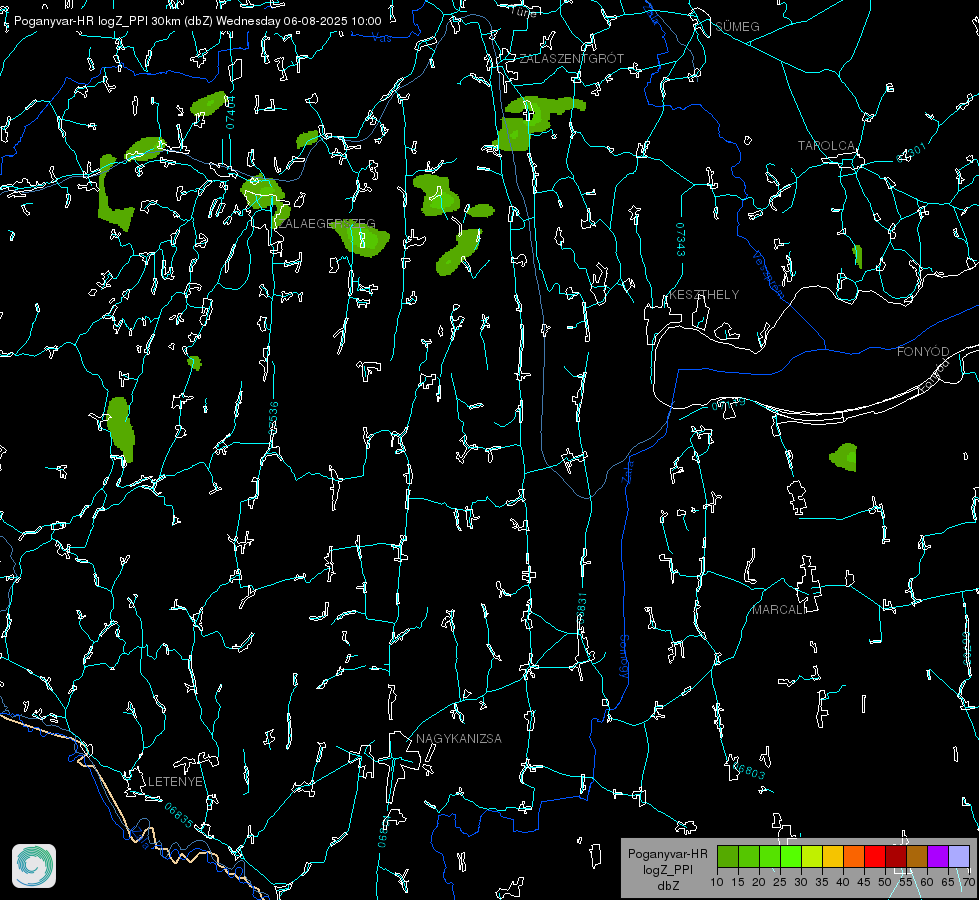Click the radar echo over Zalaegerszeg
The height and width of the screenshot is (900, 979).
[263, 192]
